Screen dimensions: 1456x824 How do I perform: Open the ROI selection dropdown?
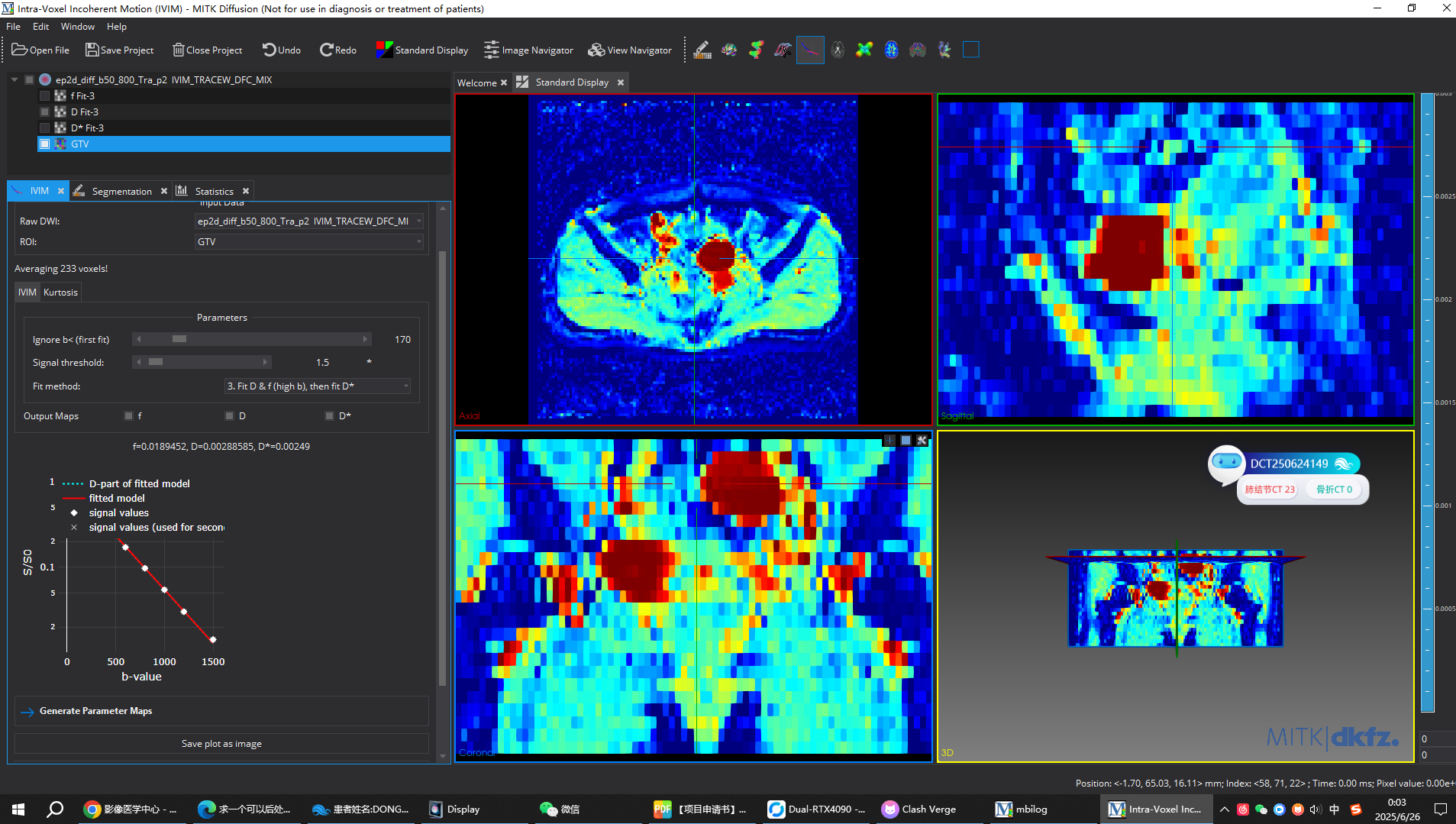(309, 242)
